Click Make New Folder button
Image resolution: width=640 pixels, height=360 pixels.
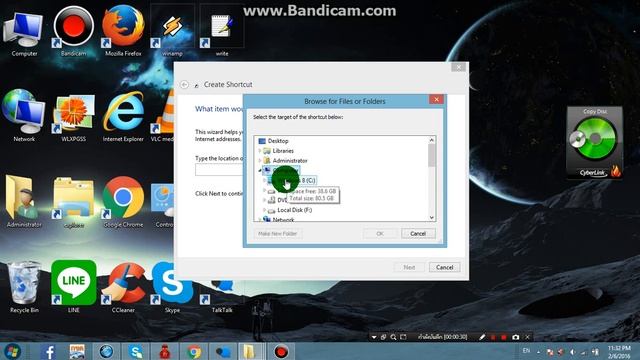[x=278, y=233]
